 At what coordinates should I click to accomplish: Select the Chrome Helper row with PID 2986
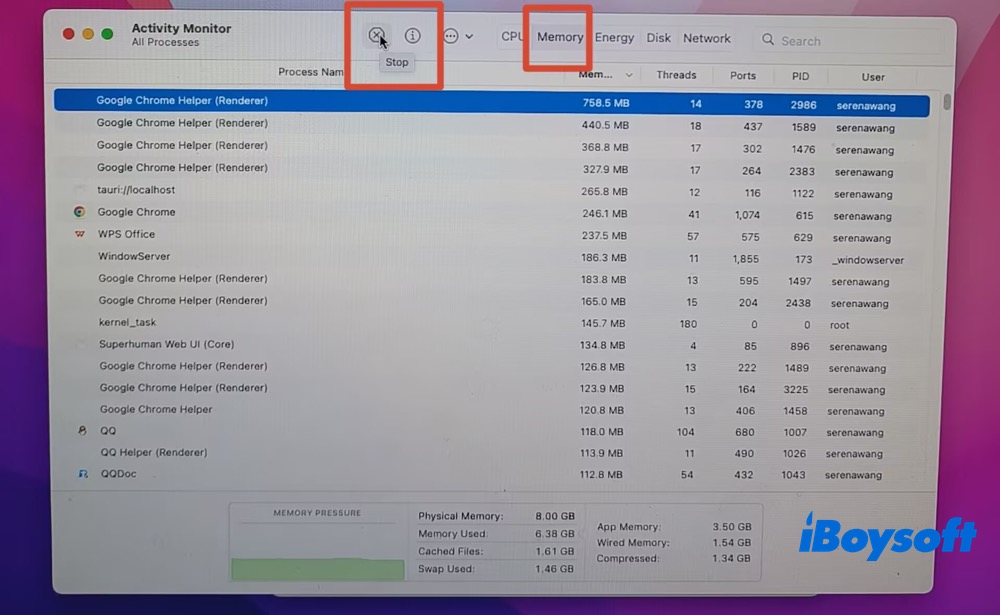click(x=491, y=103)
